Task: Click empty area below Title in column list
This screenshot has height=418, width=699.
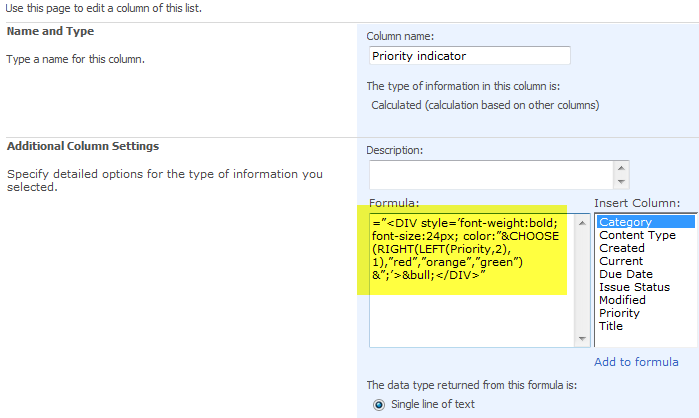Action: pyautogui.click(x=640, y=338)
